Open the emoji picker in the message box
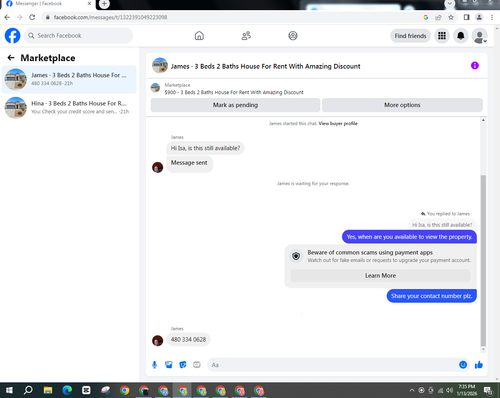The width and height of the screenshot is (500, 398). click(463, 365)
